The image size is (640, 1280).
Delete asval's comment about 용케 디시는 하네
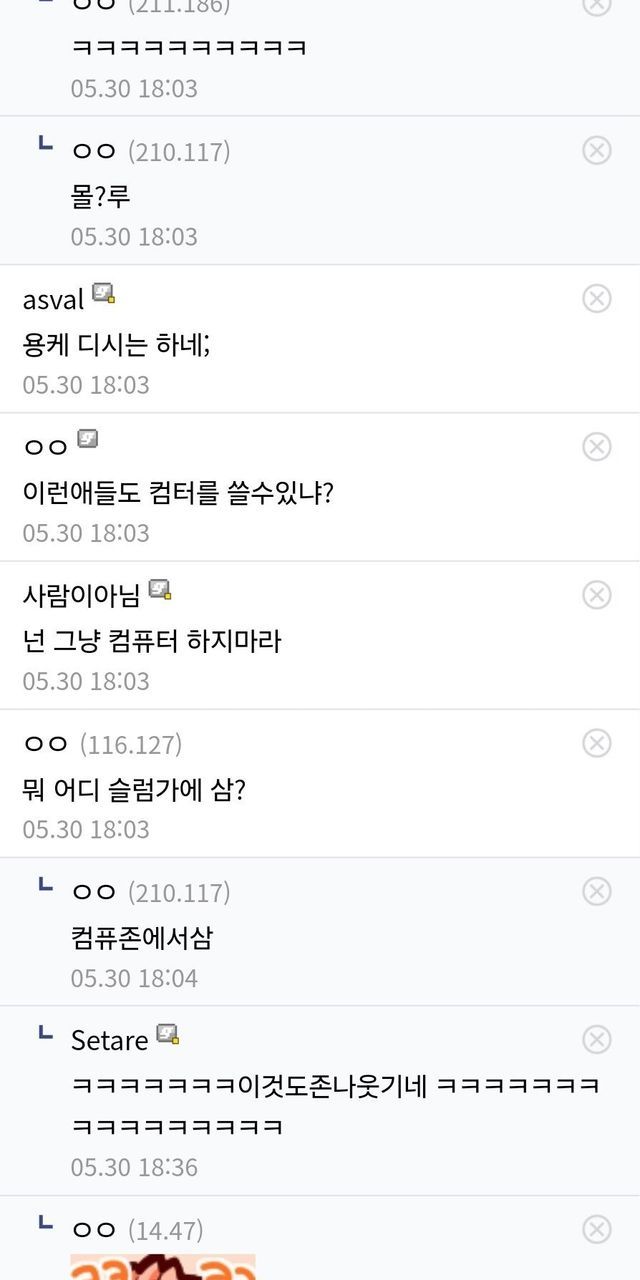tap(597, 298)
